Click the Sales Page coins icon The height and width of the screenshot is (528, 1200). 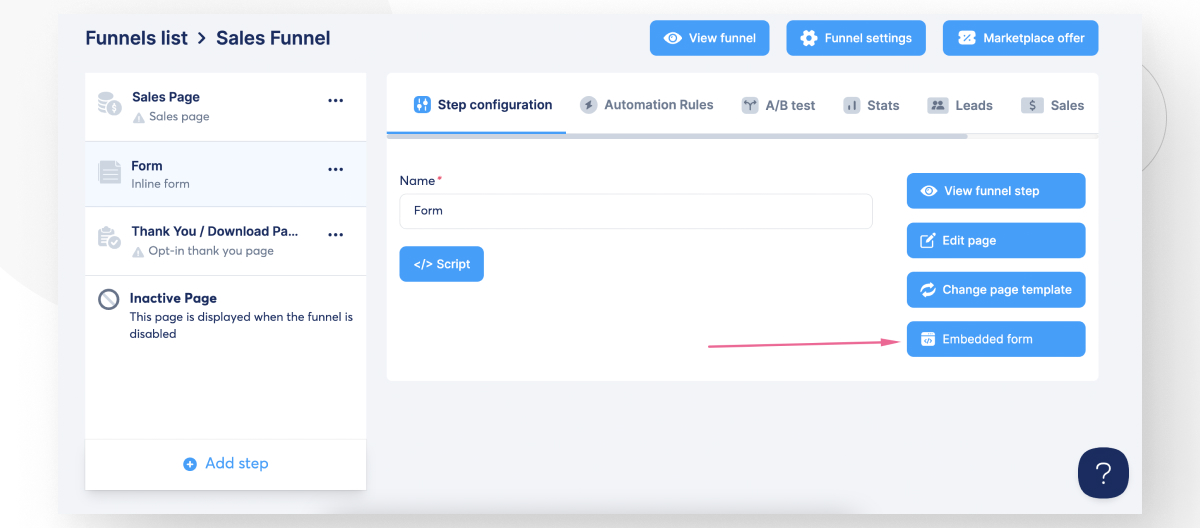(109, 103)
